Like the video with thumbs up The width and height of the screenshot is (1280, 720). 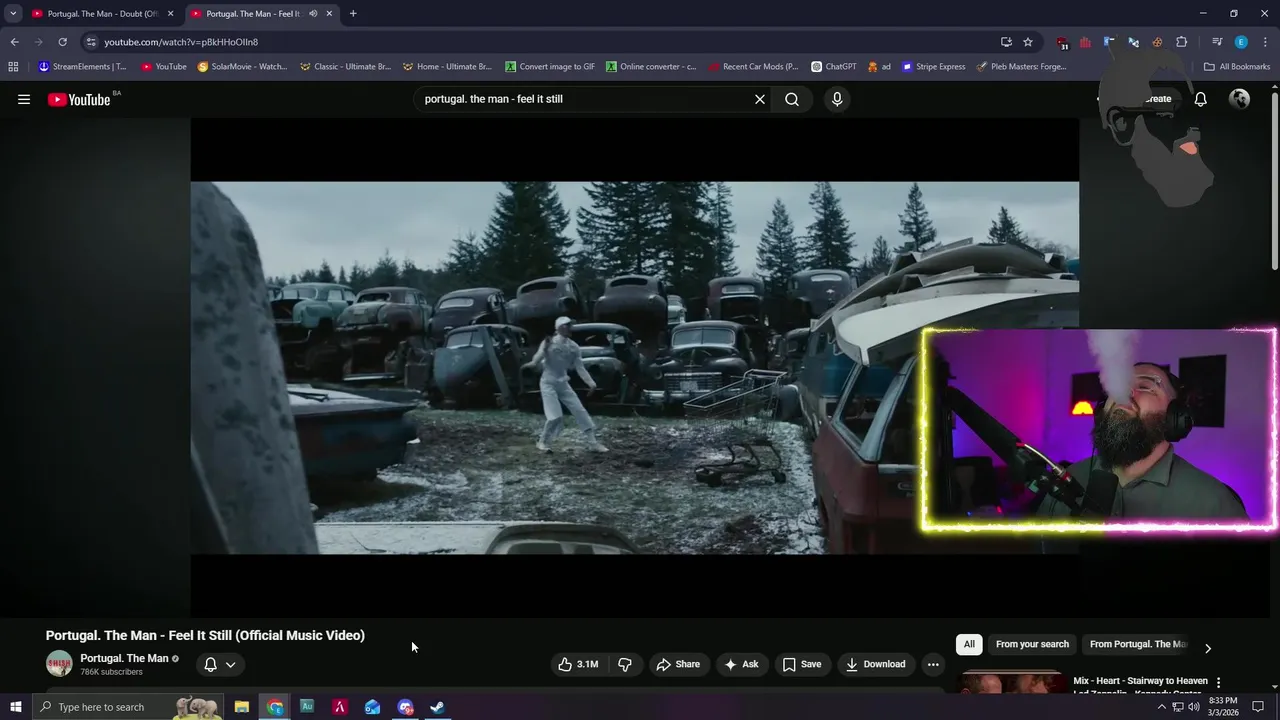[x=578, y=664]
